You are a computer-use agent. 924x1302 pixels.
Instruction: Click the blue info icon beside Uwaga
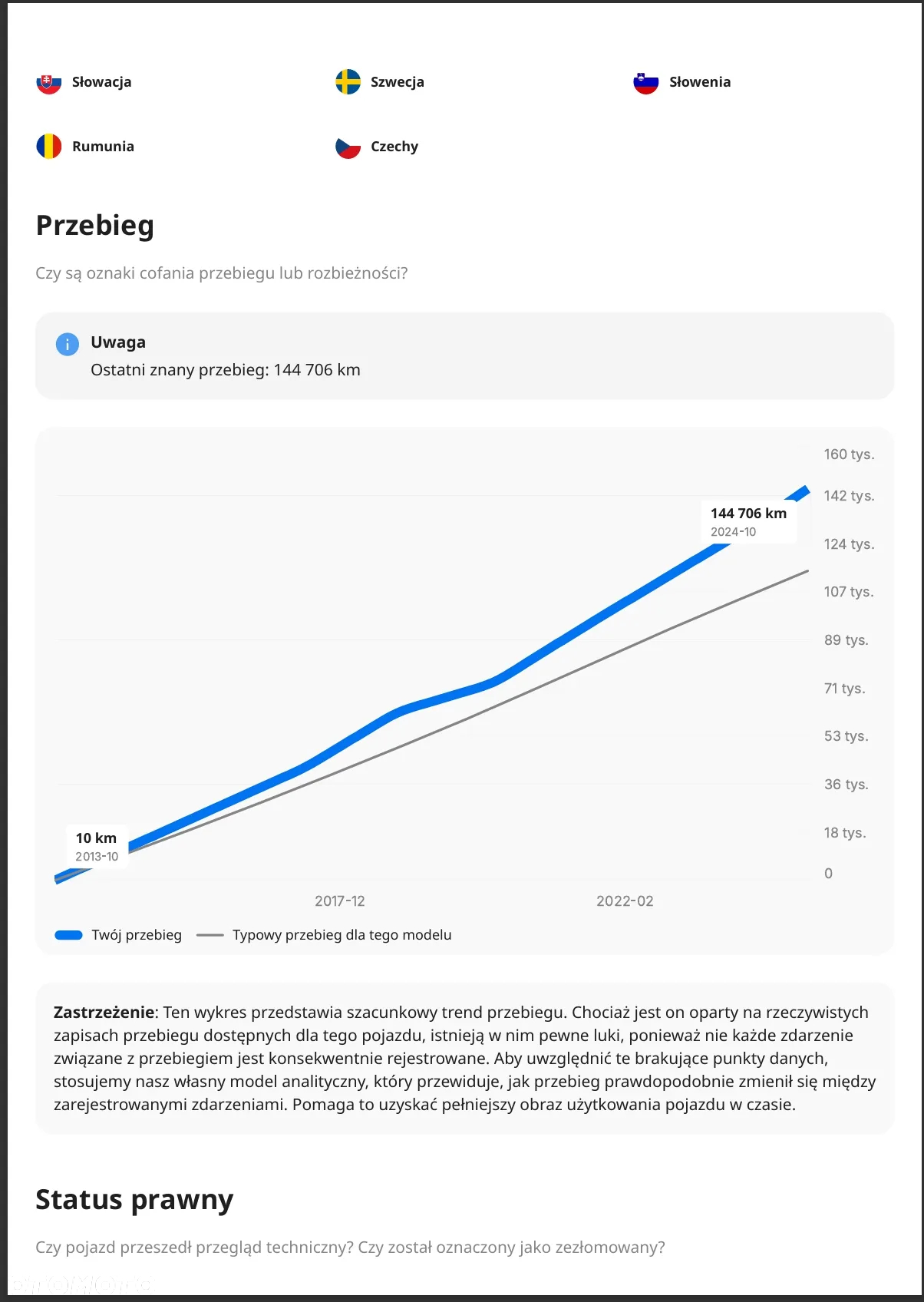tap(68, 344)
